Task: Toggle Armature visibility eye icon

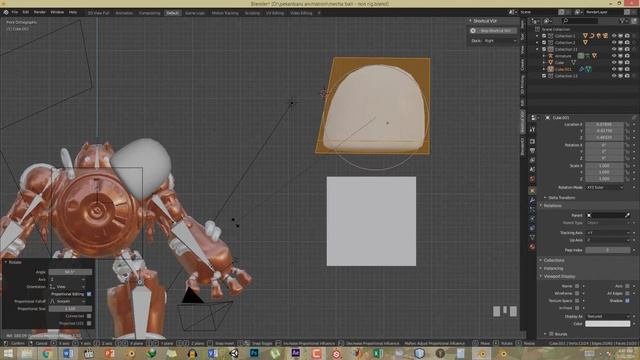Action: [614, 56]
